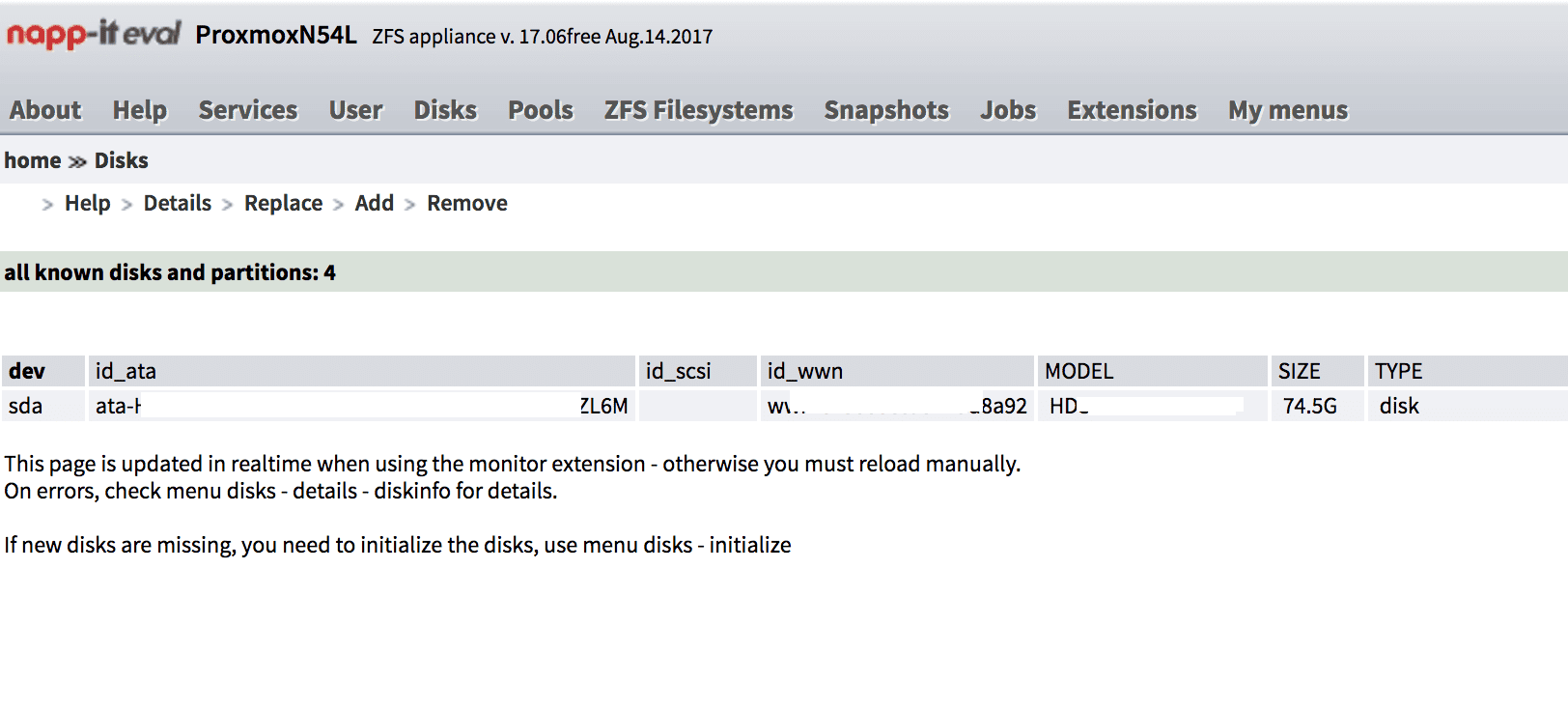1568x711 pixels.
Task: Open the Add disk submenu
Action: click(x=375, y=203)
